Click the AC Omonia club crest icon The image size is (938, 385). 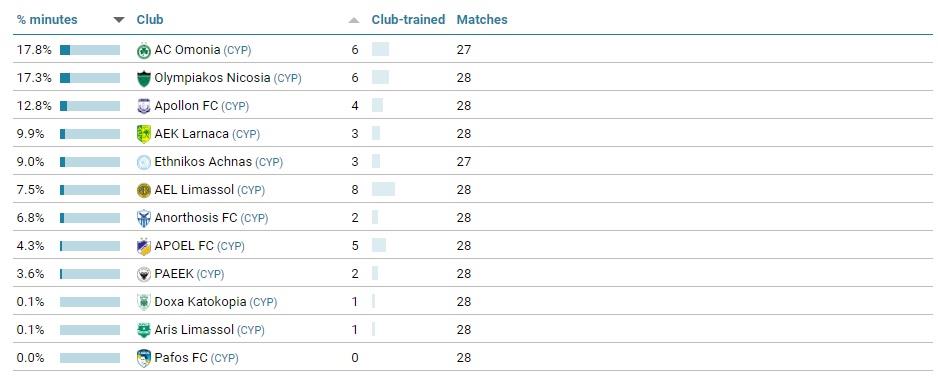tap(144, 51)
